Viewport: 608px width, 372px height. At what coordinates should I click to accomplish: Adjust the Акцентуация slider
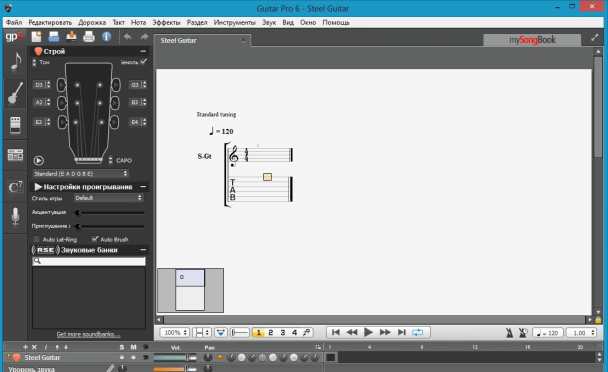pos(110,213)
